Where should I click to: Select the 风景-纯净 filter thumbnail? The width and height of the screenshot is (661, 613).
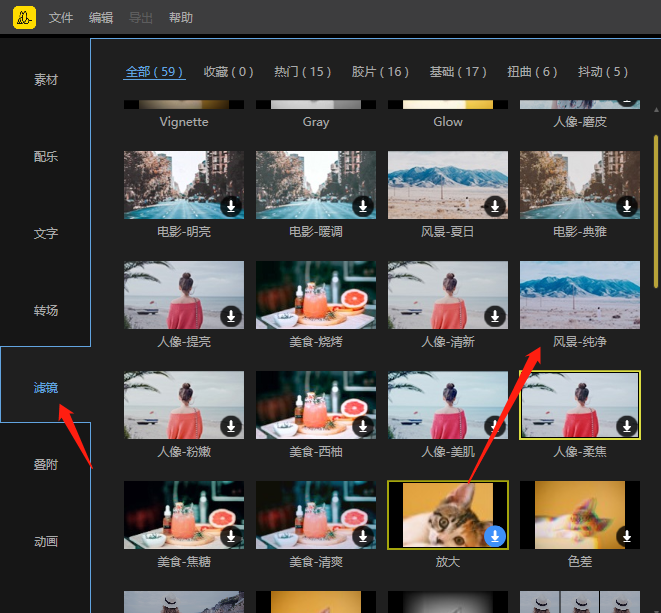pyautogui.click(x=580, y=295)
